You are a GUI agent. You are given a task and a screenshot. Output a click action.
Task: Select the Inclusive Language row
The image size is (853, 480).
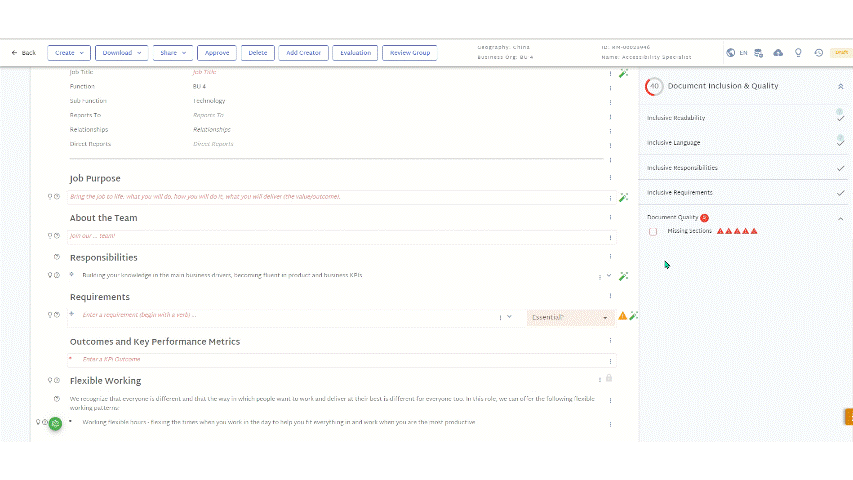745,143
